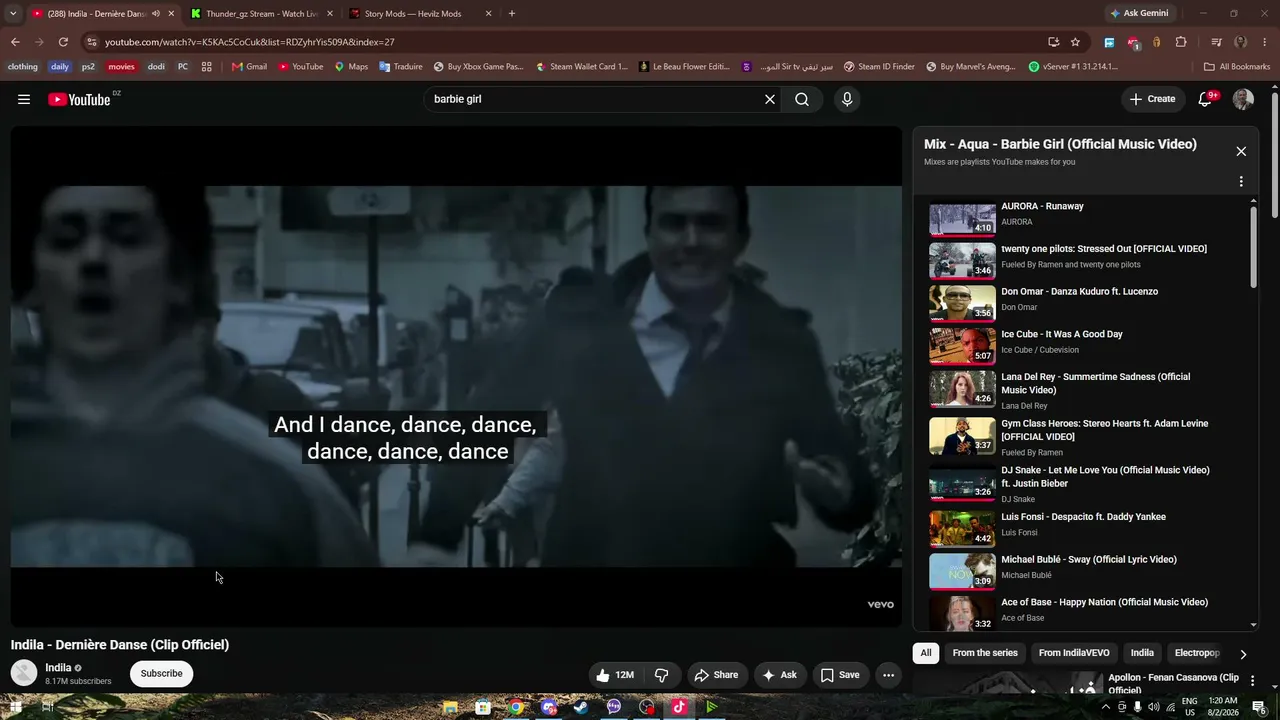This screenshot has width=1280, height=720.
Task: Reload the YouTube page
Action: [63, 42]
